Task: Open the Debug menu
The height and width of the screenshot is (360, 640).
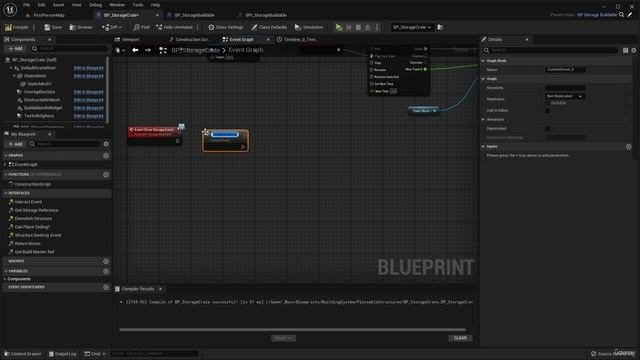Action: tap(95, 5)
